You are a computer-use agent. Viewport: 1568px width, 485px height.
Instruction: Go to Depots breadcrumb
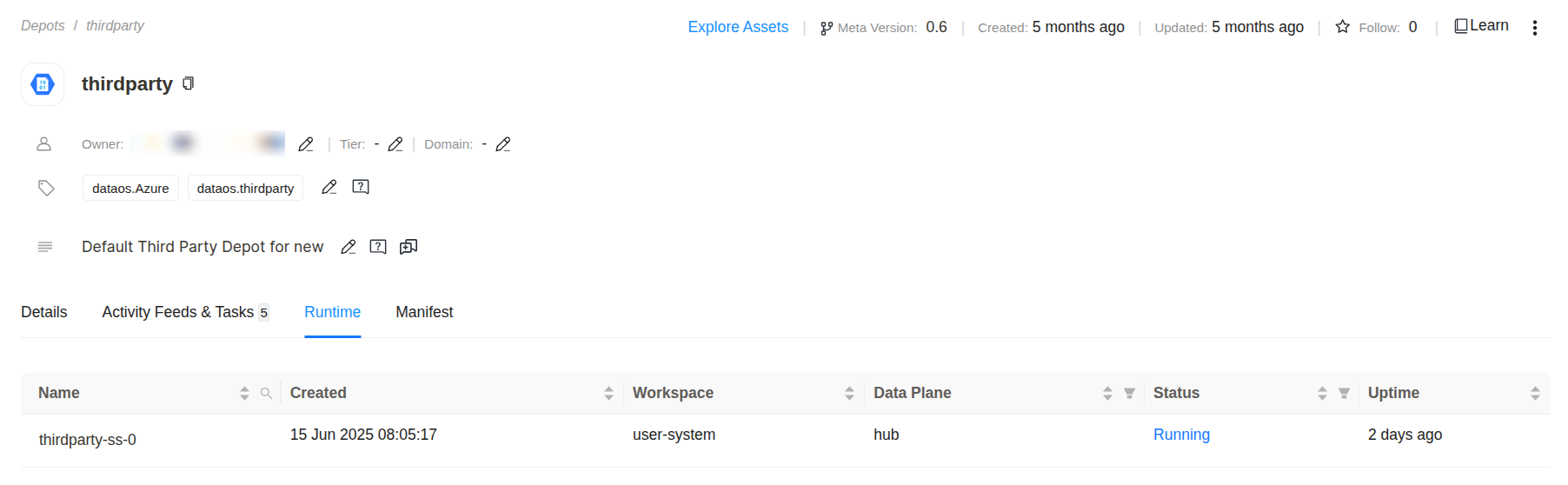click(x=43, y=26)
